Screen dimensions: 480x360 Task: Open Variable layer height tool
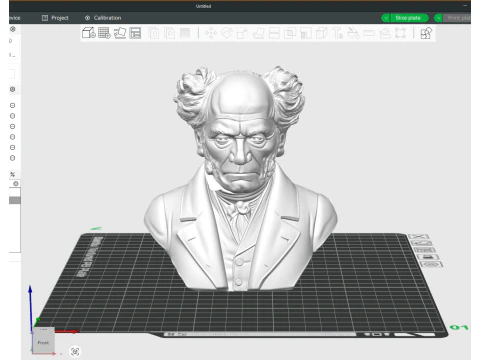pyautogui.click(x=185, y=33)
